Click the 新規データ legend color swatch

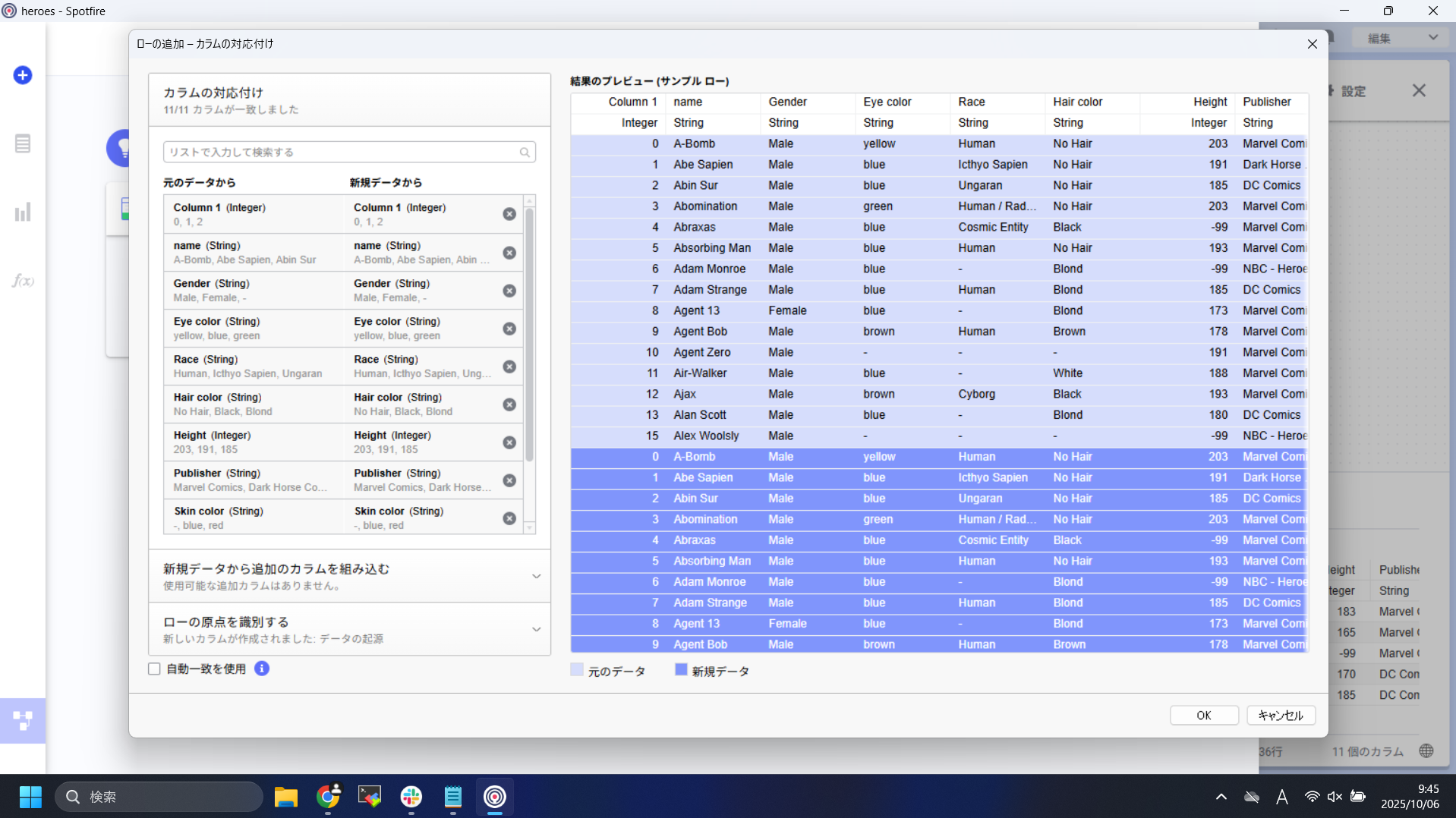click(681, 670)
